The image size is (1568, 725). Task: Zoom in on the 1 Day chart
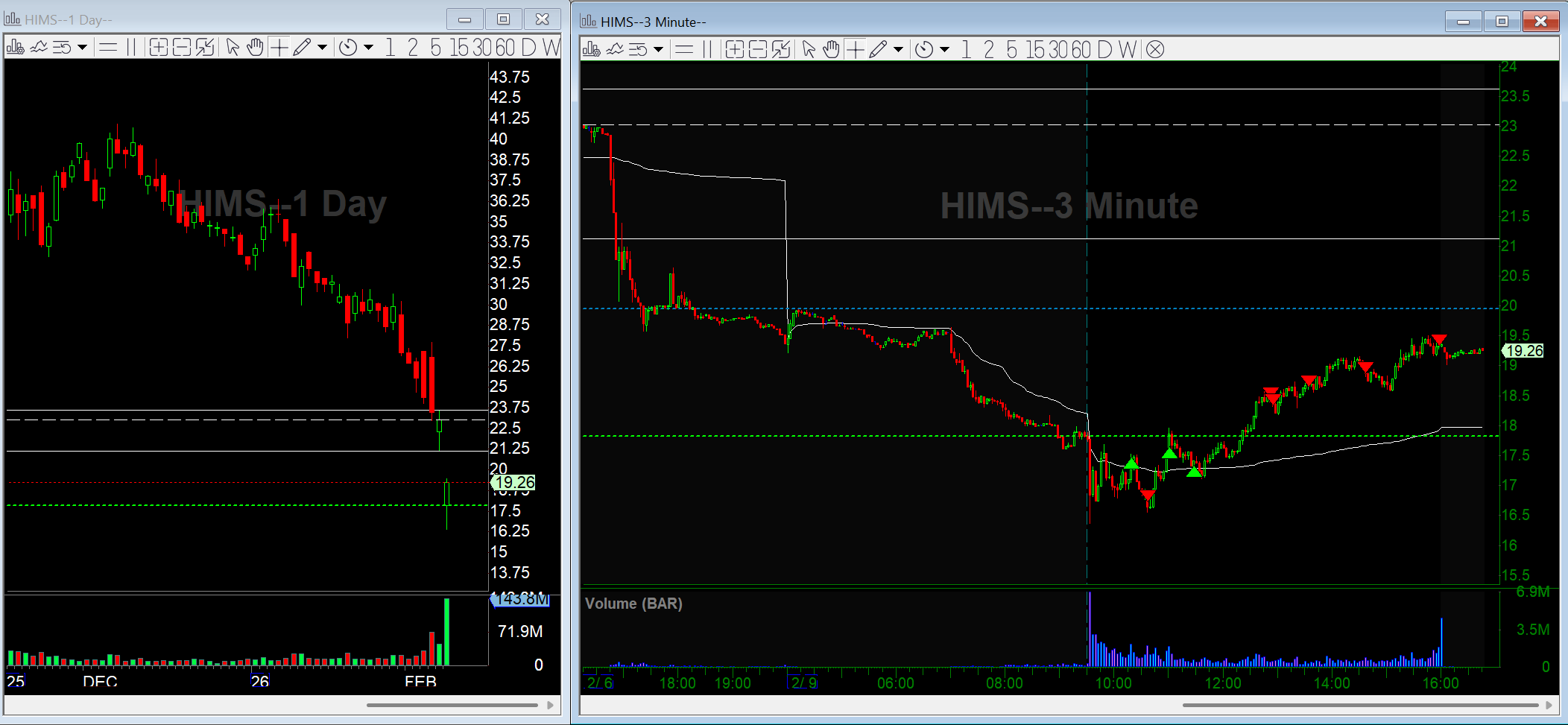tap(158, 48)
